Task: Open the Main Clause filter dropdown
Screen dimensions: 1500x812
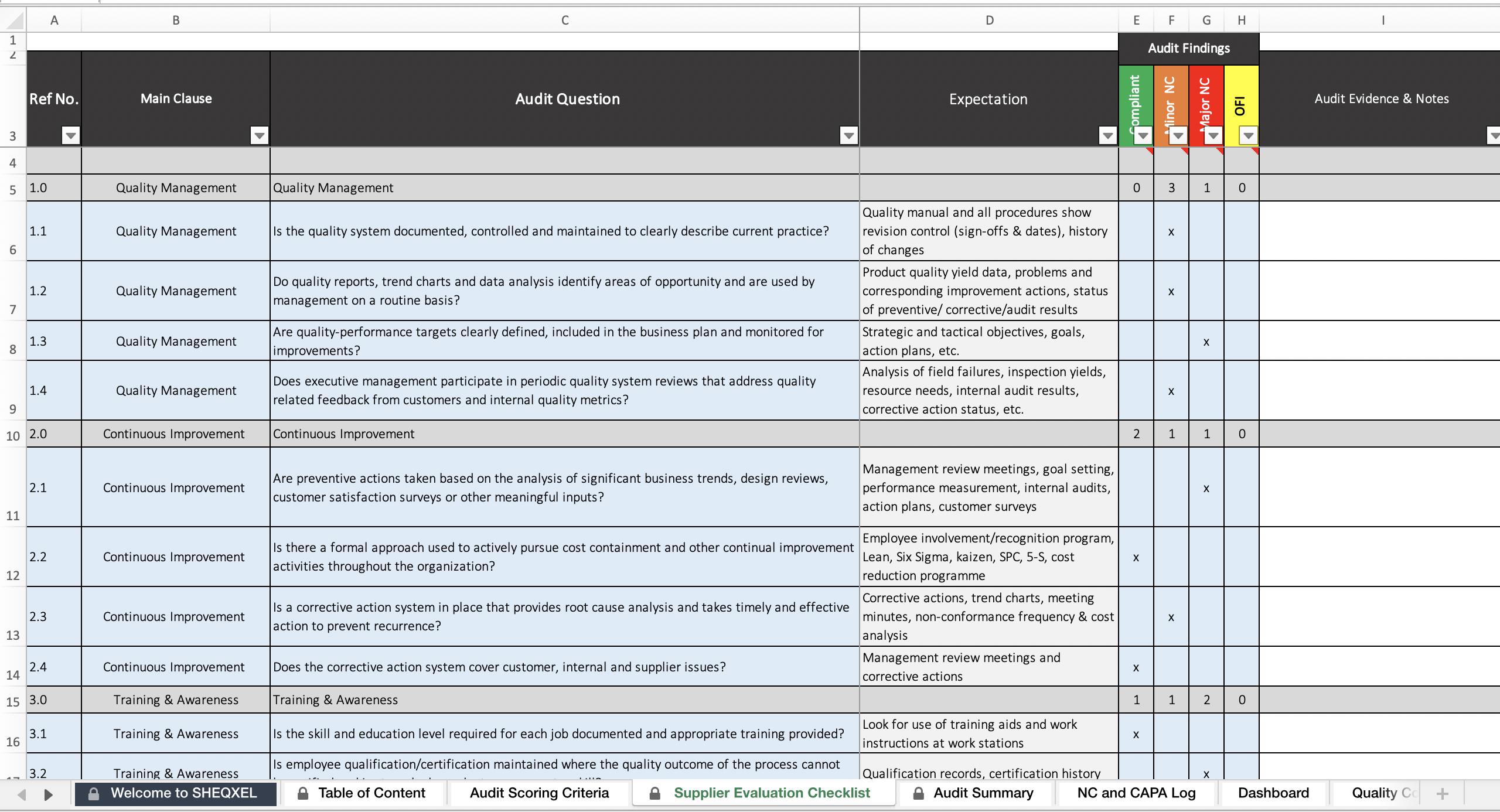Action: tap(259, 136)
